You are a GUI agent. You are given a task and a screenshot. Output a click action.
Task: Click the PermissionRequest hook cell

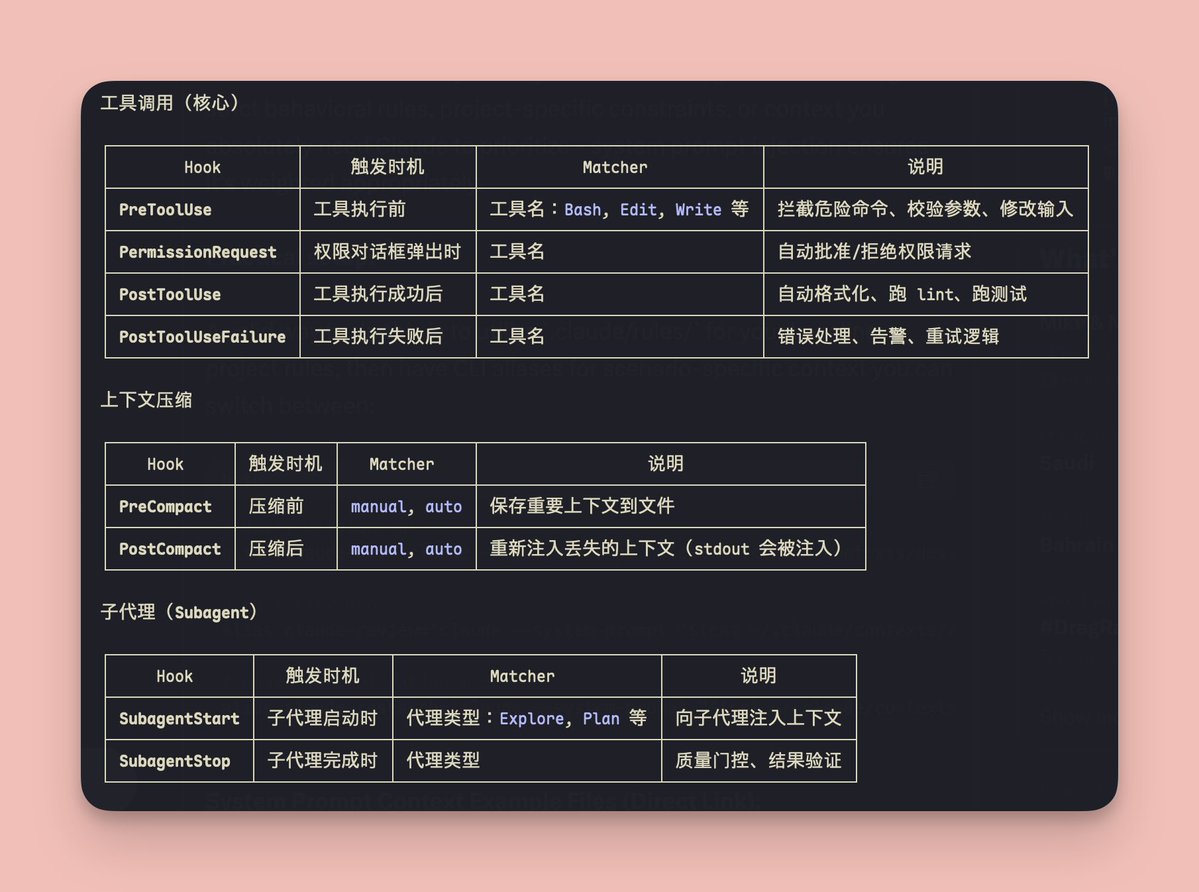tap(203, 252)
